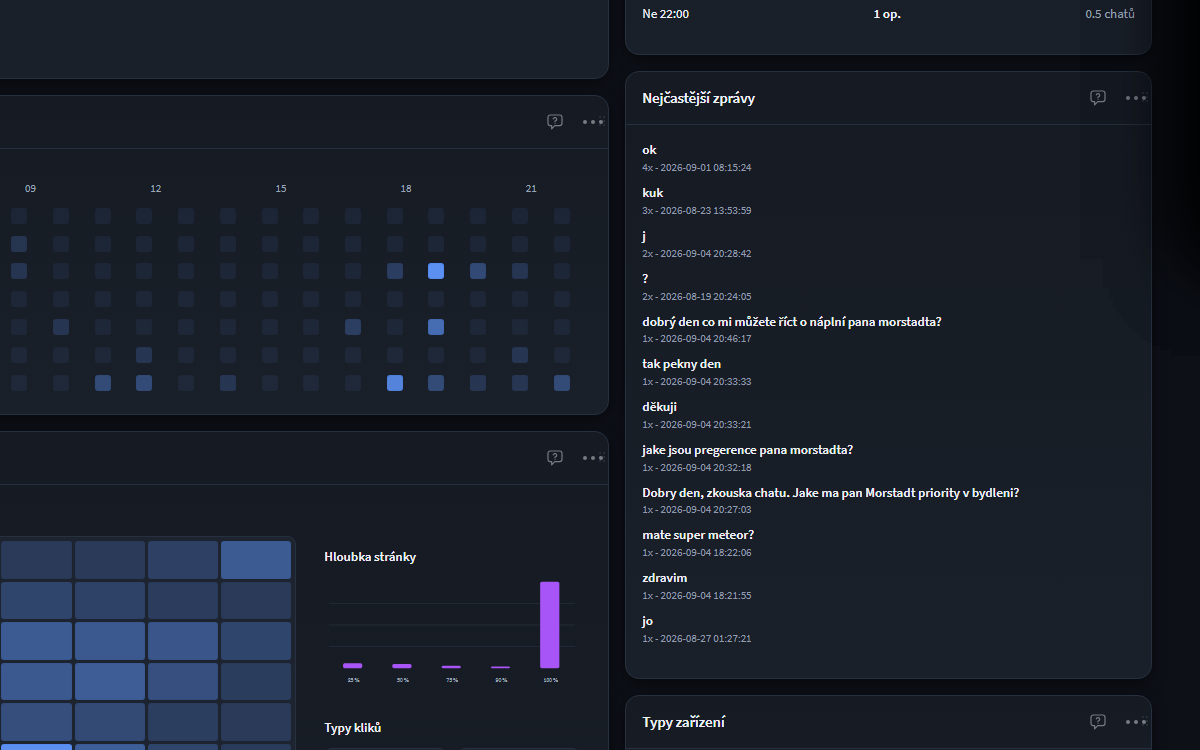1200x750 pixels.
Task: Open more options of Nejčastější zprávy card
Action: pos(1135,98)
